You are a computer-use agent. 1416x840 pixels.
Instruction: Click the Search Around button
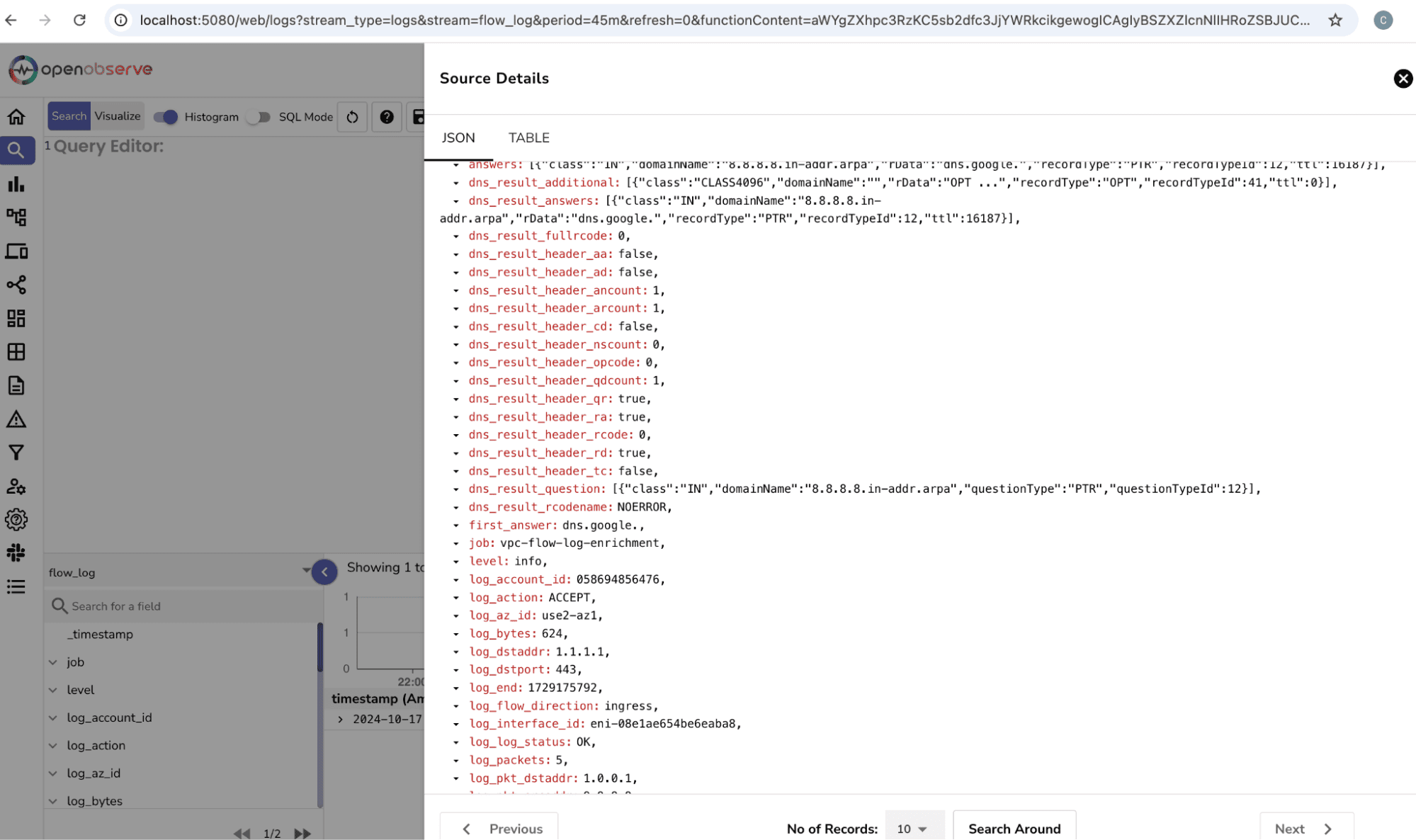1014,828
